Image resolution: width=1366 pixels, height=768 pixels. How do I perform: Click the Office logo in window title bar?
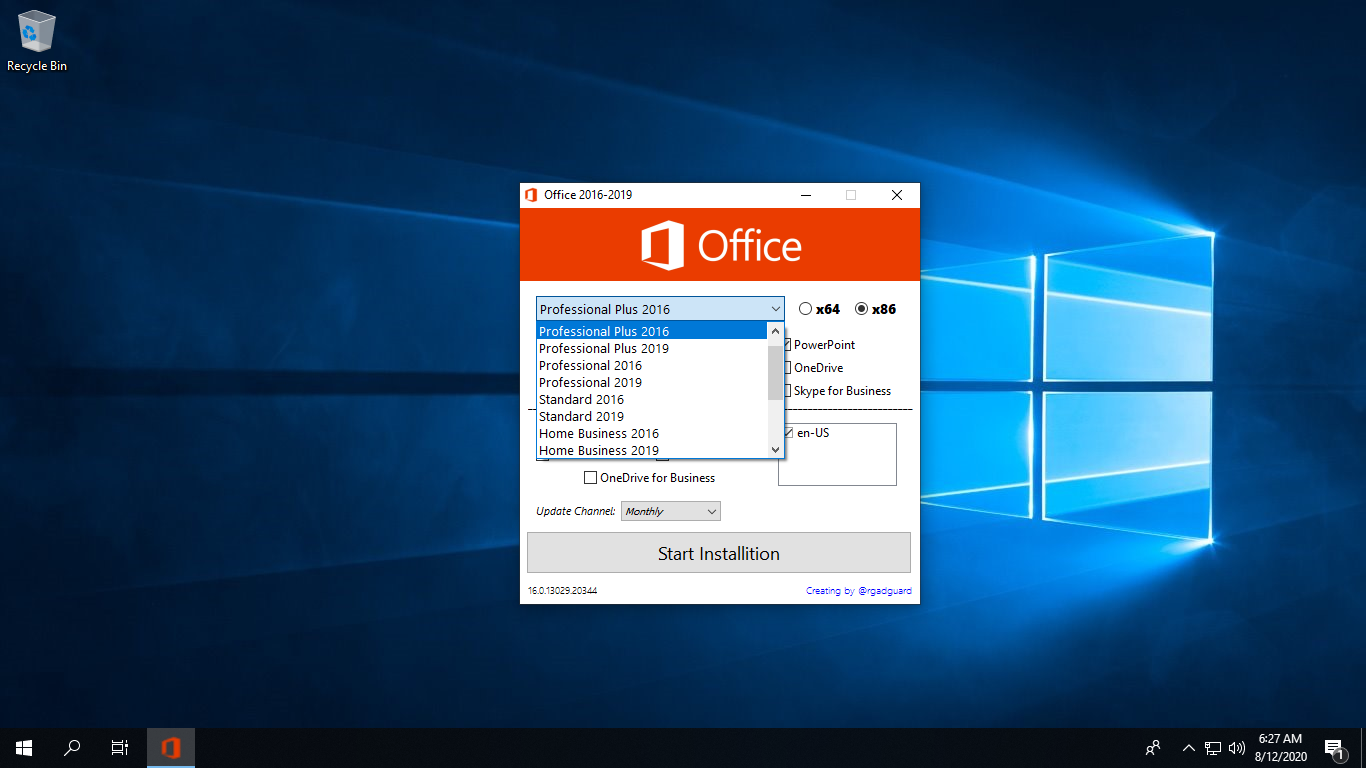(531, 195)
